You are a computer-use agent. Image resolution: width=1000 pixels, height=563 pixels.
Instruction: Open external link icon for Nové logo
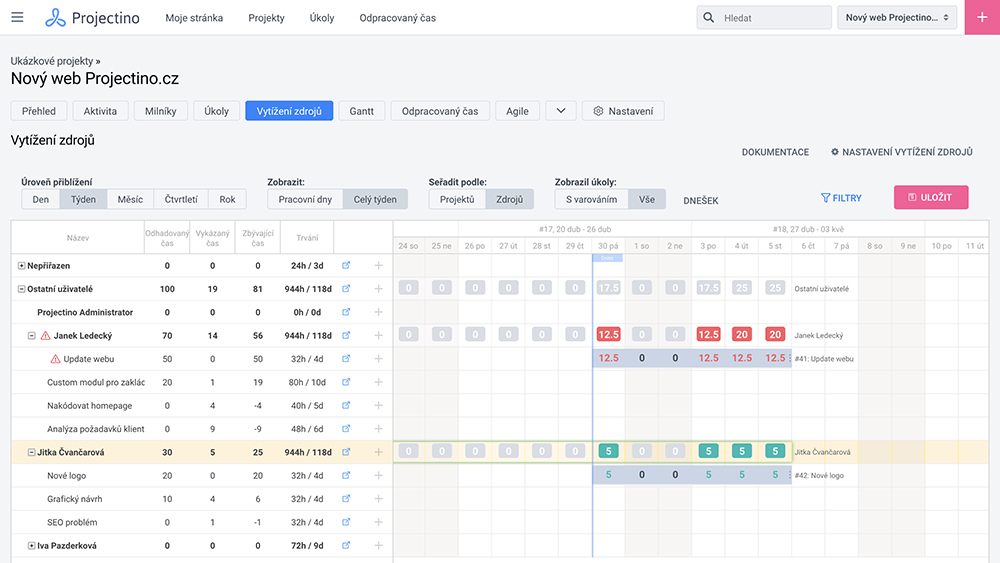[346, 476]
